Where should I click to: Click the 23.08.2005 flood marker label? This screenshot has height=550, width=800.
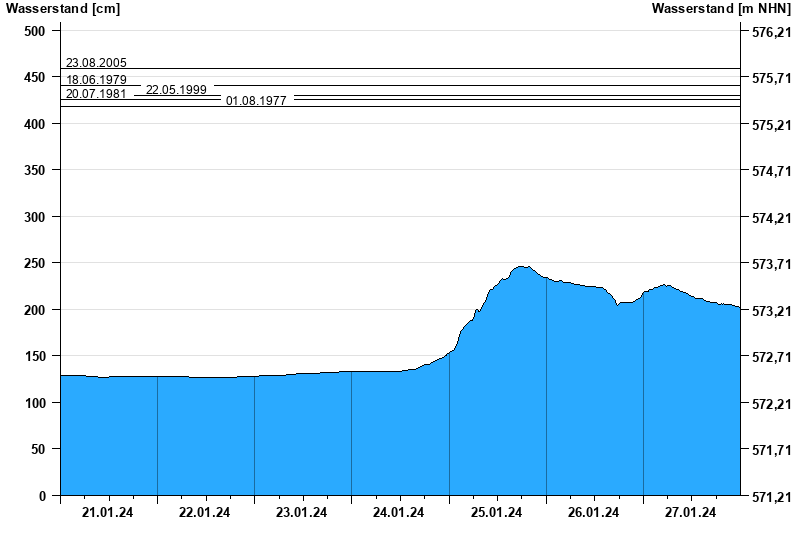pyautogui.click(x=96, y=63)
